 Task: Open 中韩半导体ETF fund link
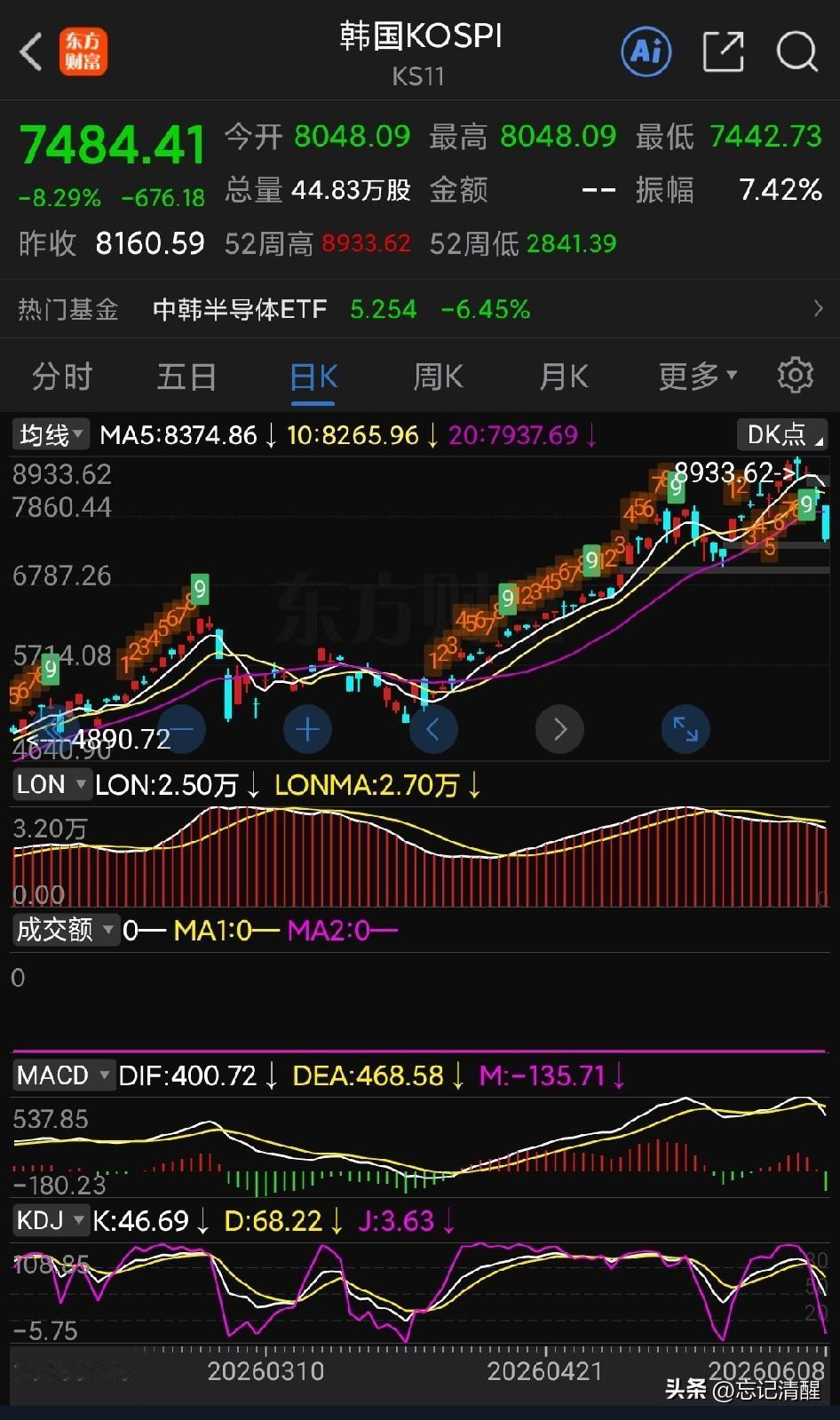pos(240,309)
